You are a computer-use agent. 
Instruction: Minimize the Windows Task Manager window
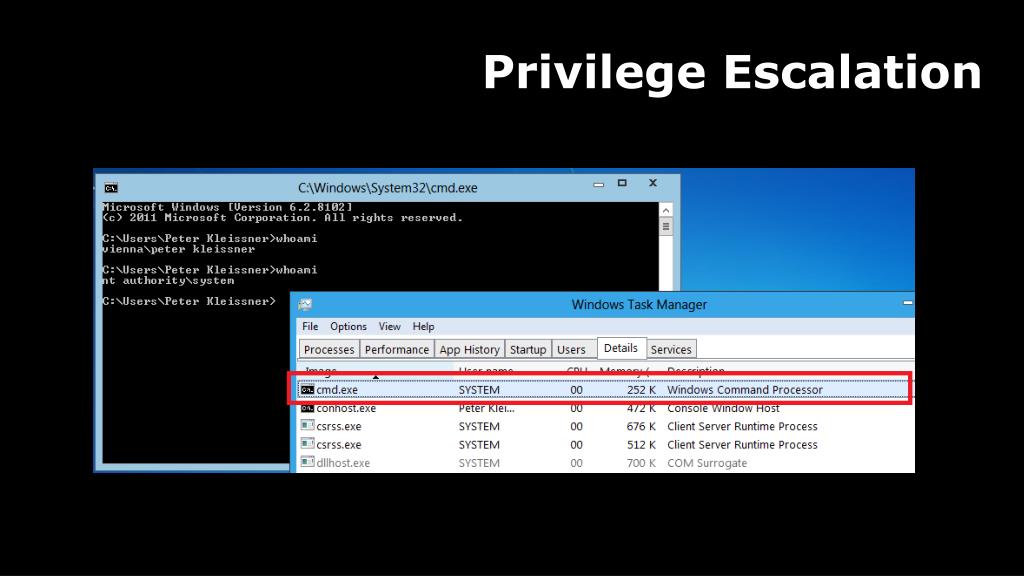(x=907, y=303)
